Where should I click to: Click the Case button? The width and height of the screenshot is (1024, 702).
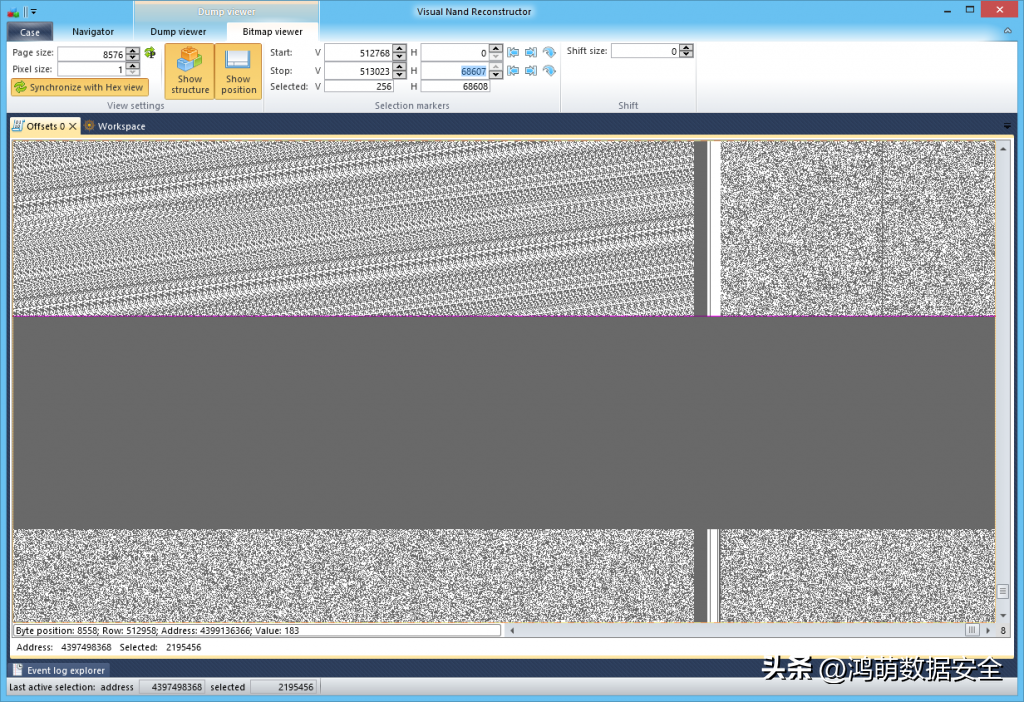pyautogui.click(x=29, y=31)
